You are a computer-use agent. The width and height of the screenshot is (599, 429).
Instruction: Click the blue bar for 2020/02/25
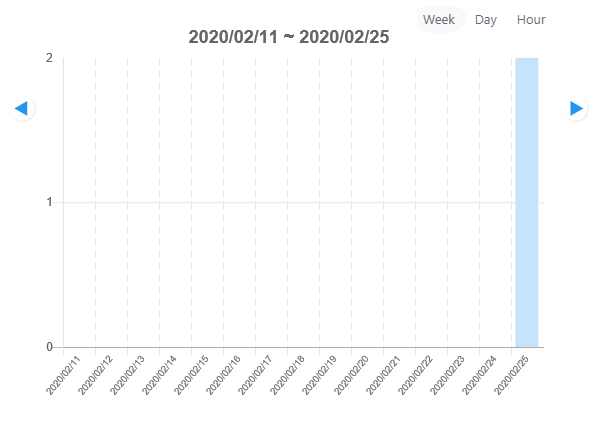click(527, 202)
